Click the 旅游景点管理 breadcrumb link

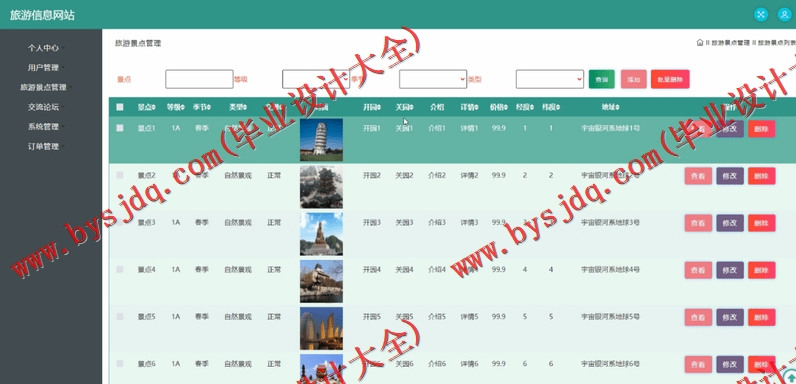coord(731,43)
